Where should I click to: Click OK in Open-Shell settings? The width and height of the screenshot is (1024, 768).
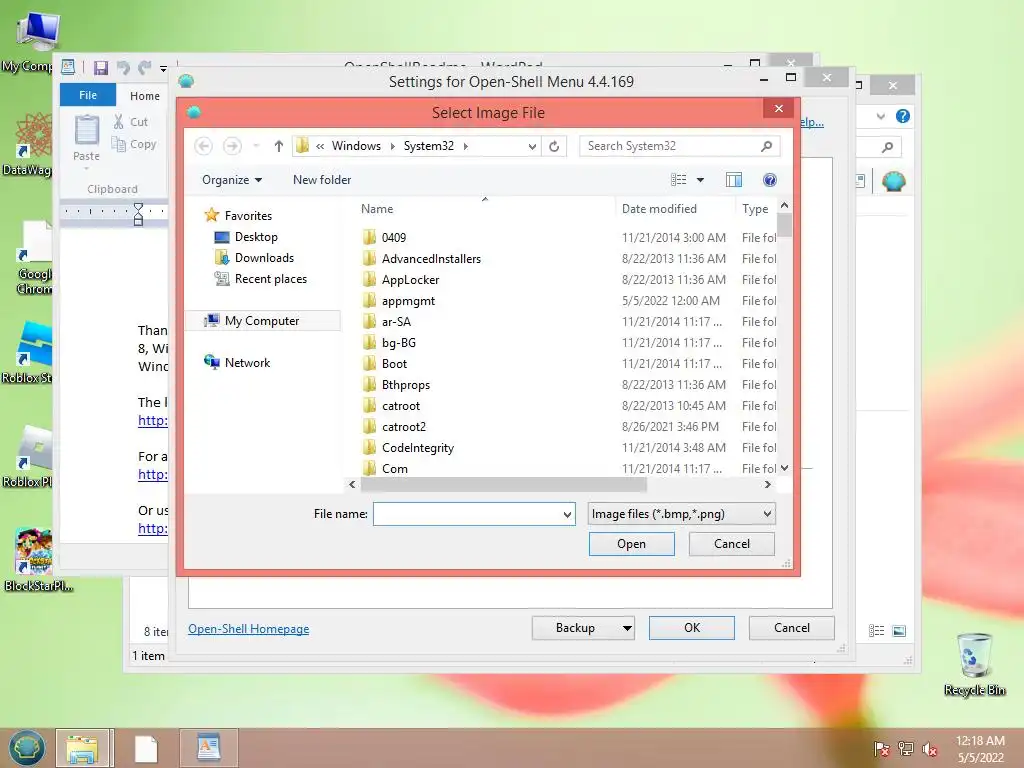692,628
